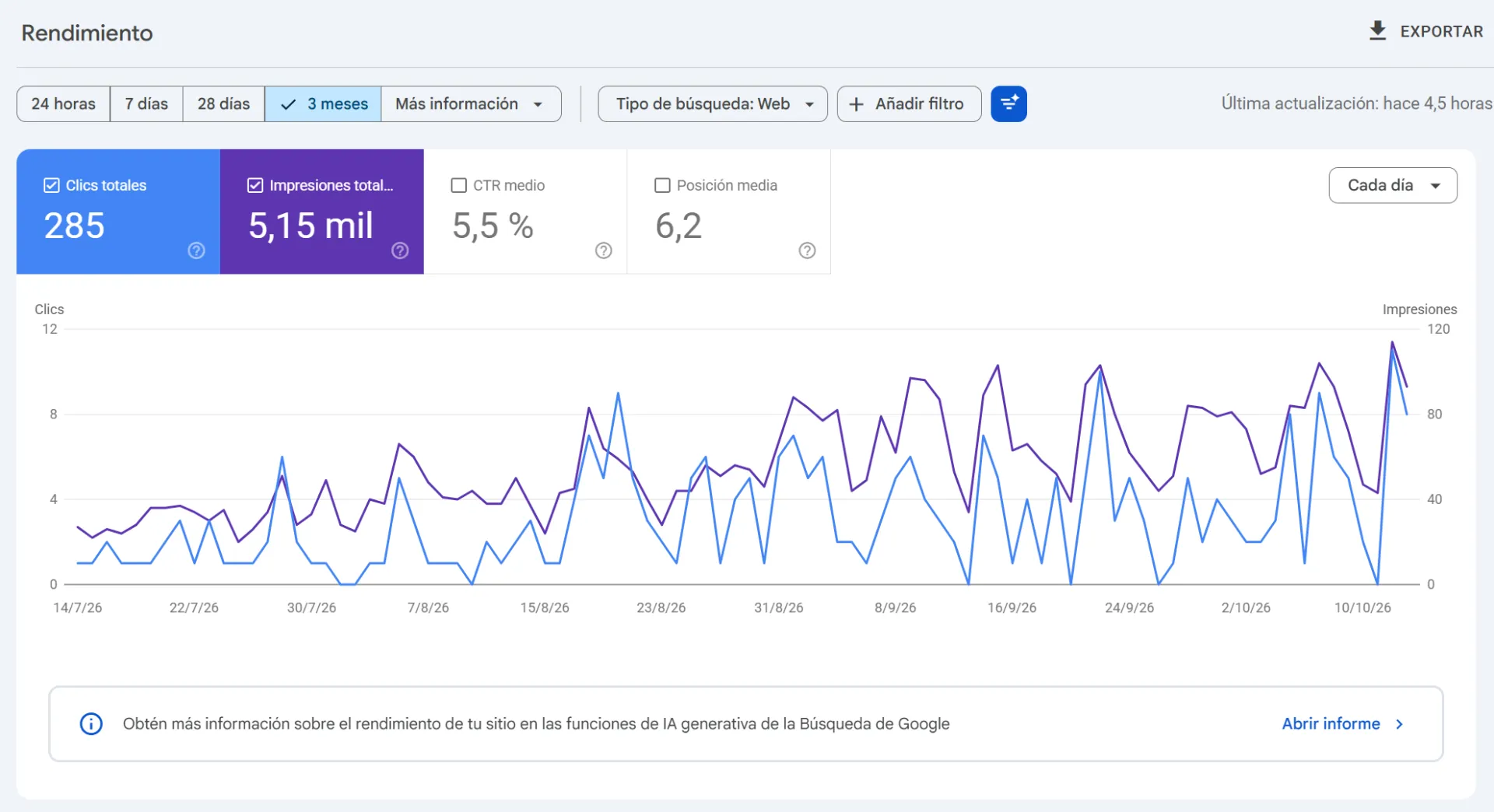
Task: Click the Rendimiento page heading
Action: (x=87, y=33)
